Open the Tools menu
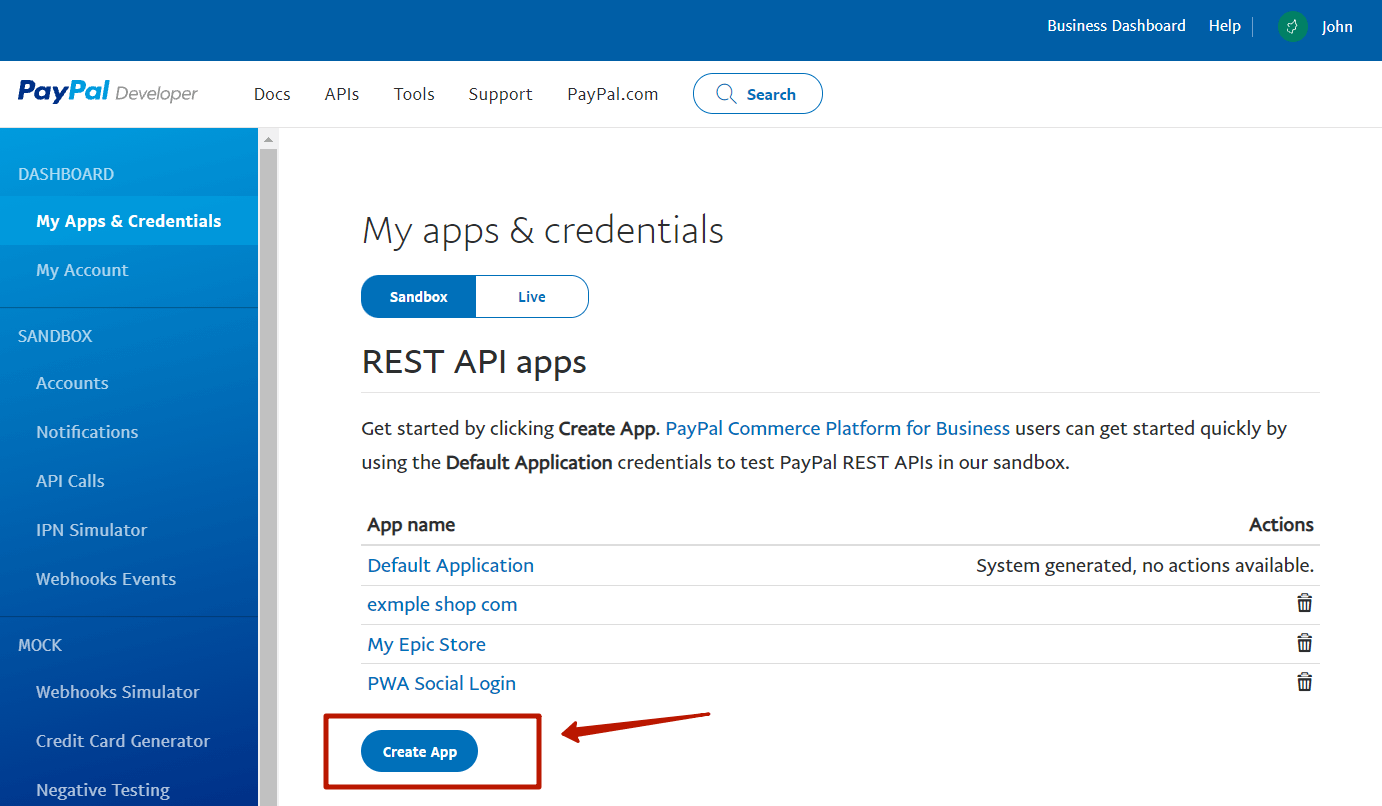Image resolution: width=1382 pixels, height=806 pixels. point(414,94)
